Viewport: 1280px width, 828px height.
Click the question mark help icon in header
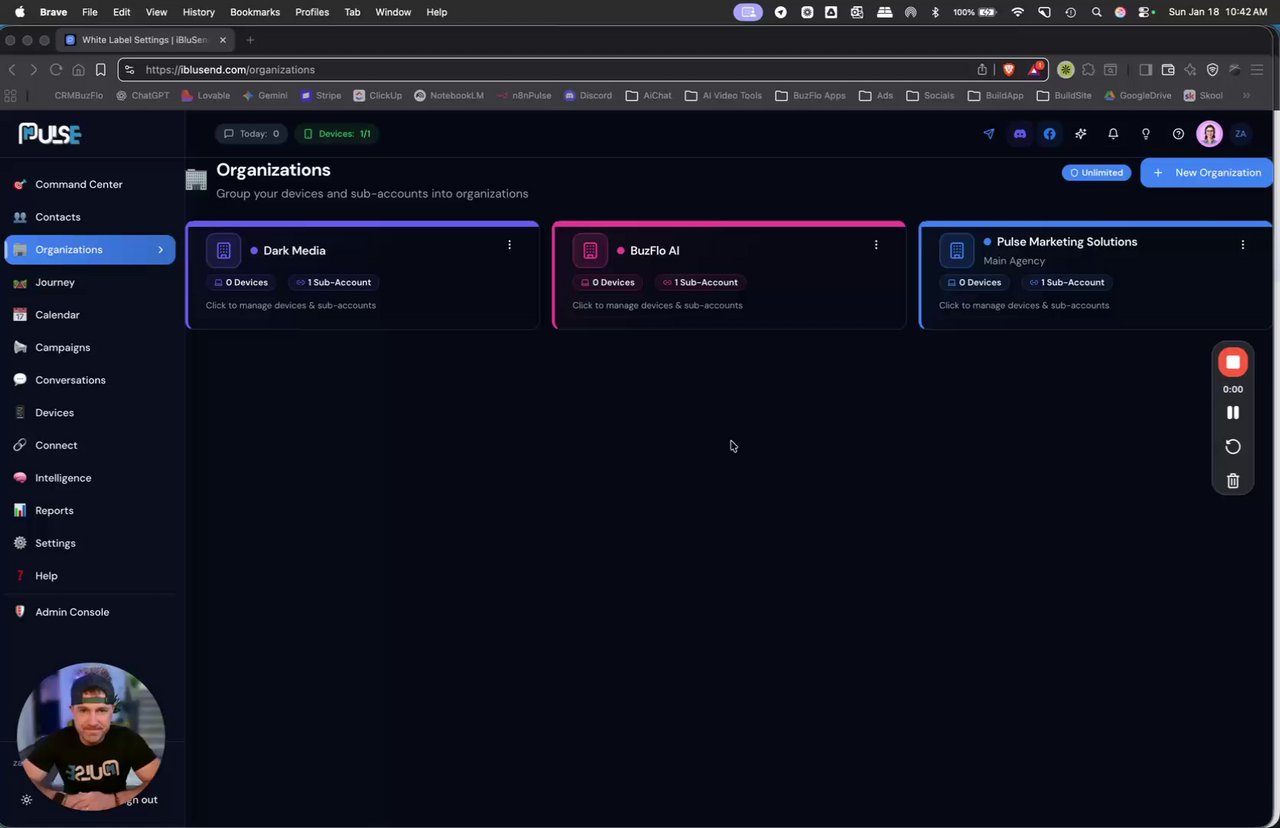click(x=1178, y=134)
